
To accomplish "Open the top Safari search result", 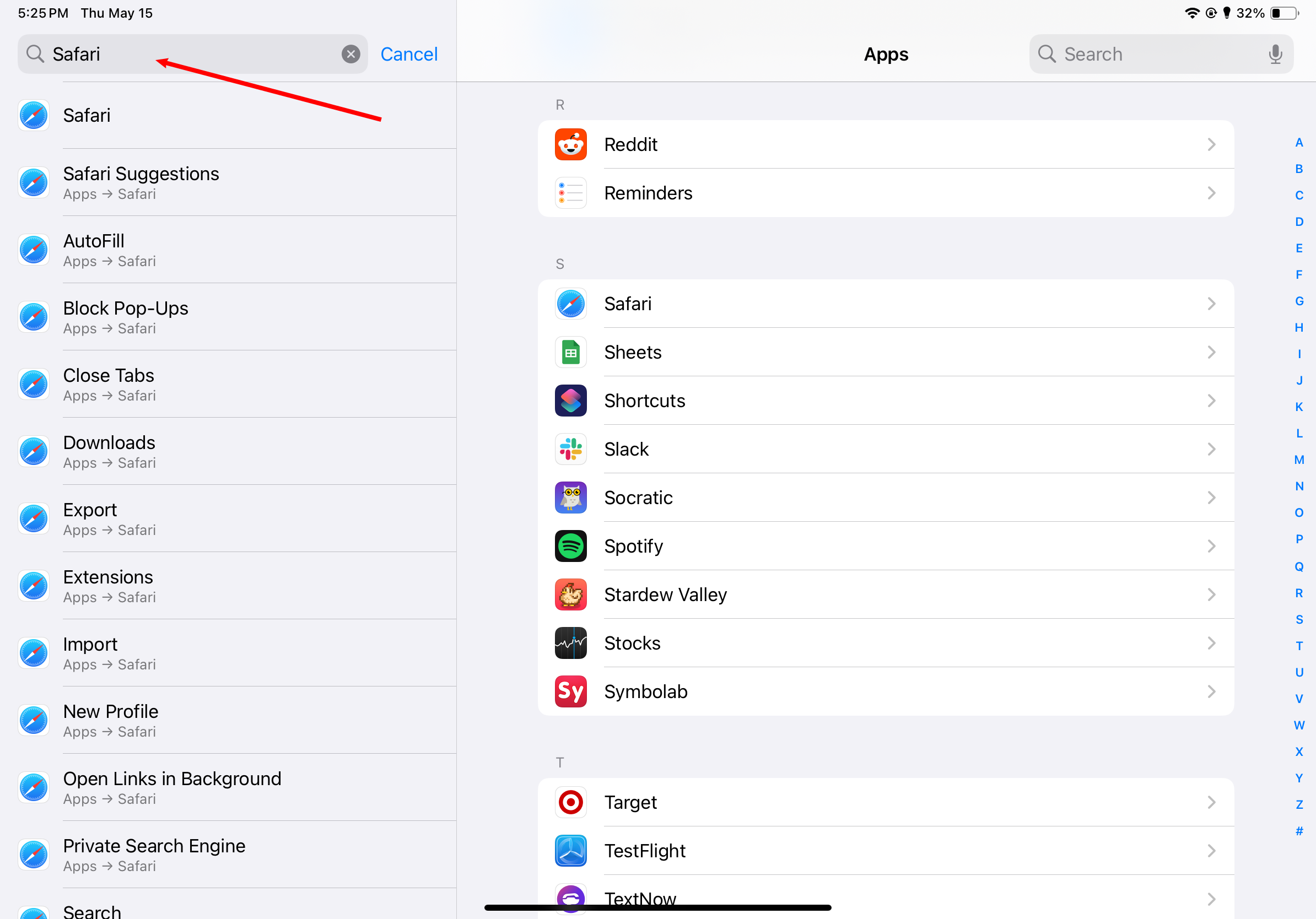I will 228,115.
